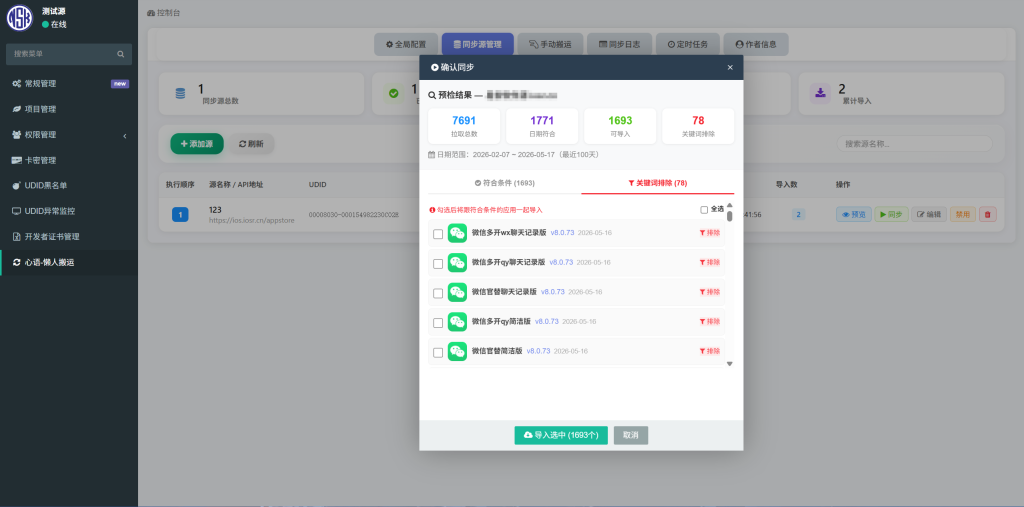1024x507 pixels.
Task: Click the execution order badge 1
Action: [180, 214]
